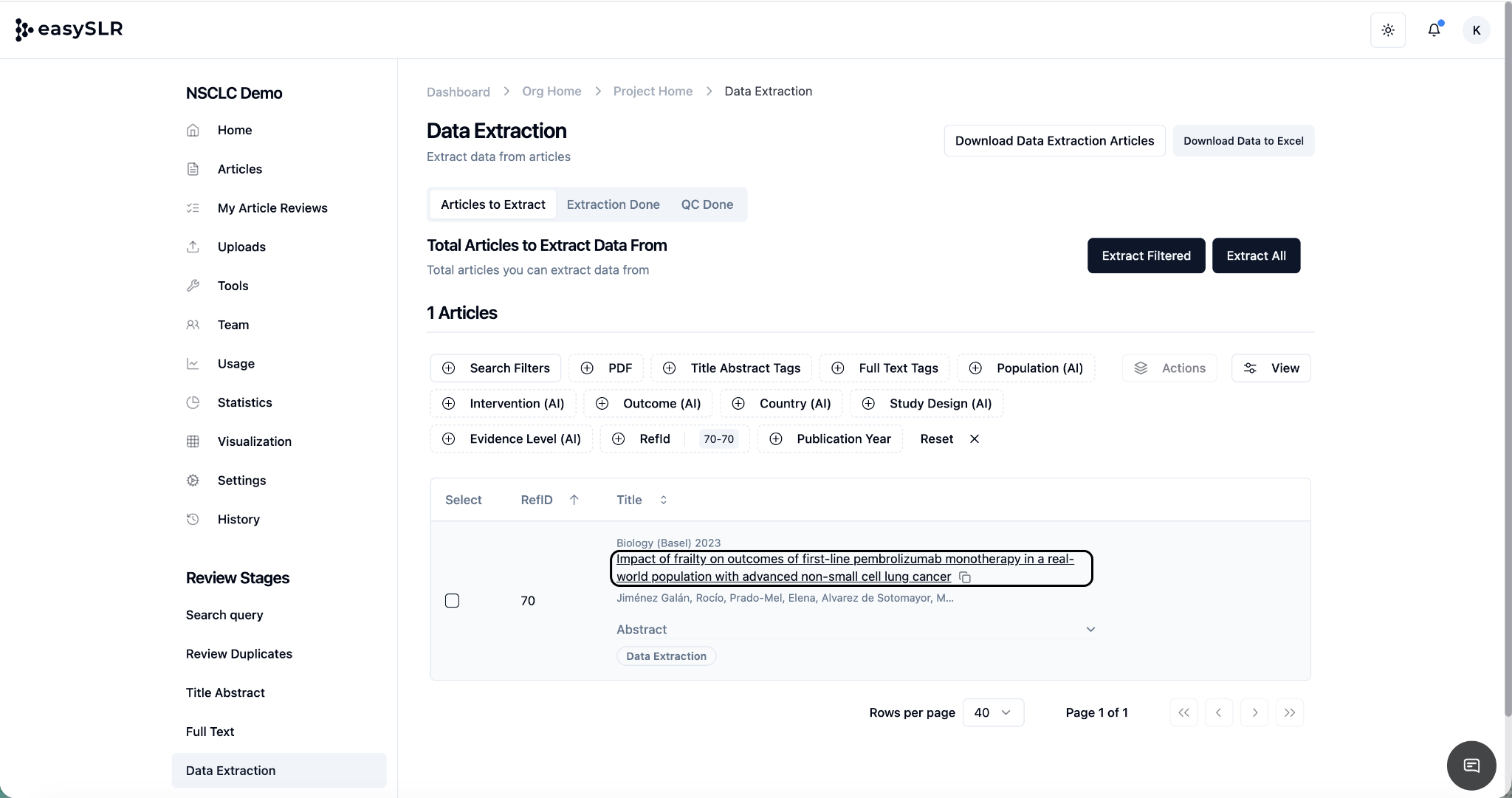Clear filters with the Reset X icon
This screenshot has height=798, width=1512.
click(975, 438)
